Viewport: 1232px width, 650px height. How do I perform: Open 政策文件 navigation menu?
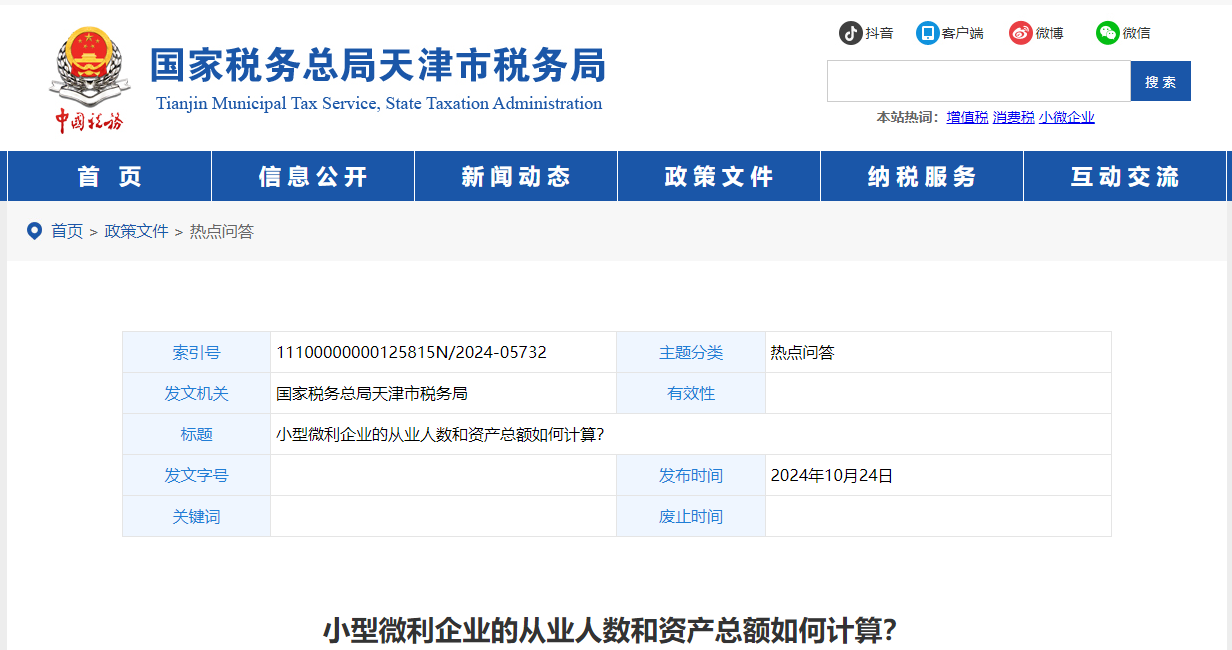[x=719, y=177]
